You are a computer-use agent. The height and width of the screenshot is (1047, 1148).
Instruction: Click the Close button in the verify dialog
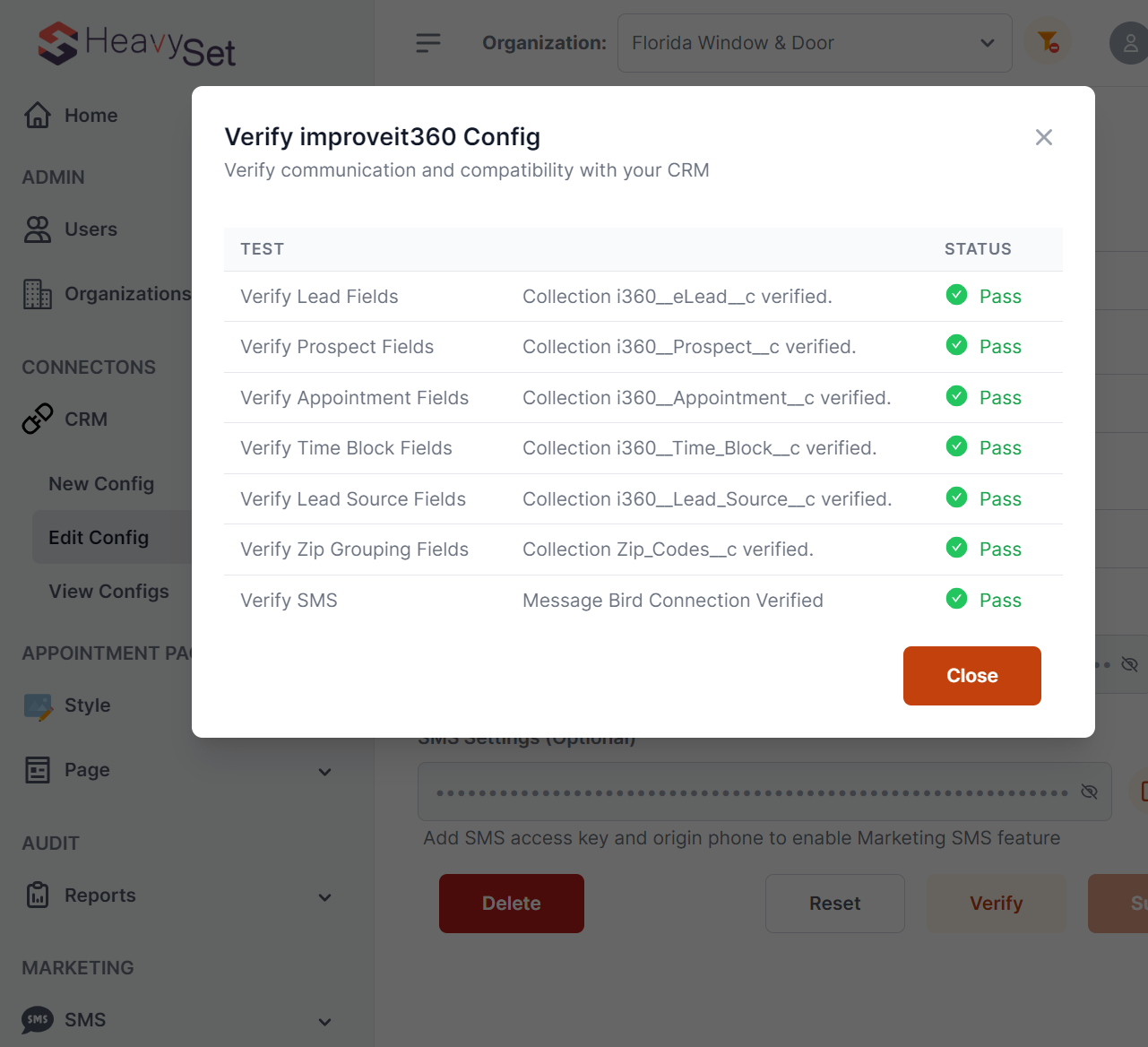971,675
